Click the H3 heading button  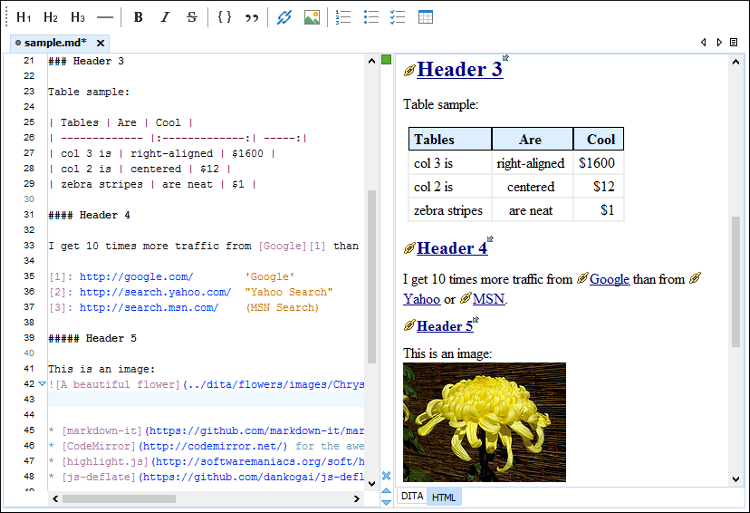click(77, 17)
